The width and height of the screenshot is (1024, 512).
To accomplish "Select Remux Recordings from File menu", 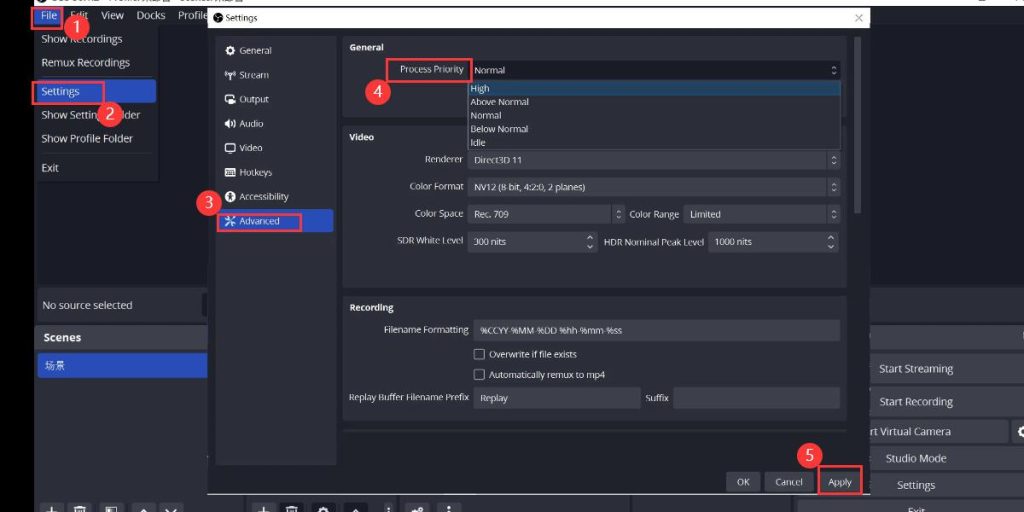I will click(85, 62).
